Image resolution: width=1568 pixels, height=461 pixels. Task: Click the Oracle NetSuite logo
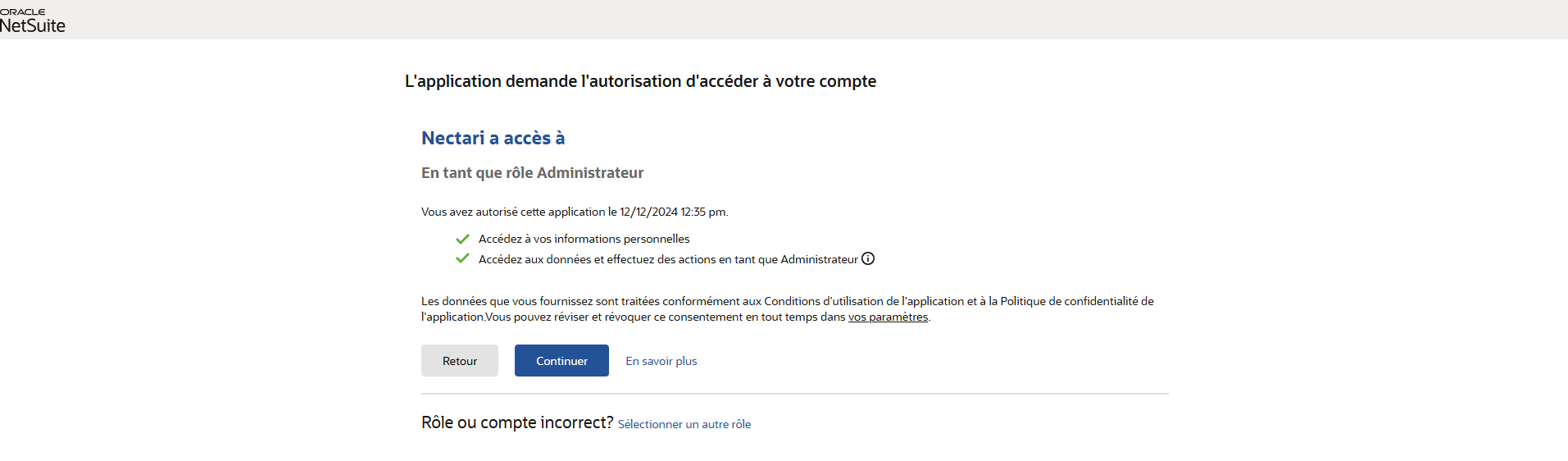coord(33,21)
